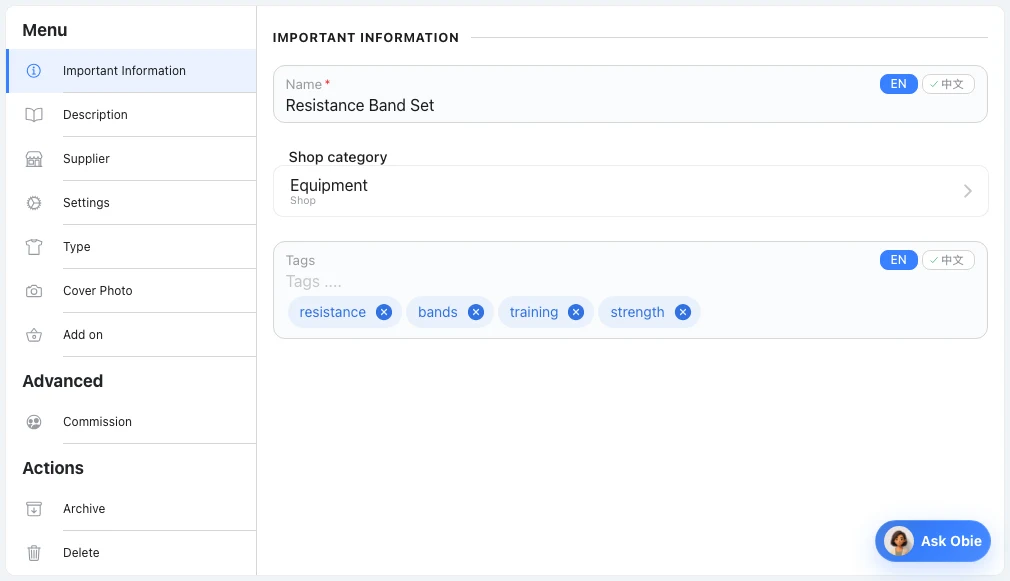Viewport: 1010px width, 581px height.
Task: Open the Description section
Action: click(x=131, y=115)
